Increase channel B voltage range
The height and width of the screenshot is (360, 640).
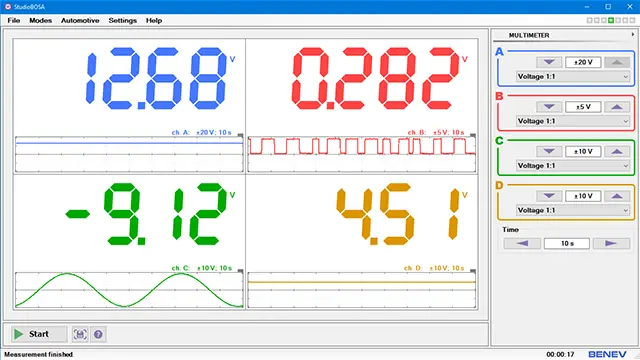(617, 107)
